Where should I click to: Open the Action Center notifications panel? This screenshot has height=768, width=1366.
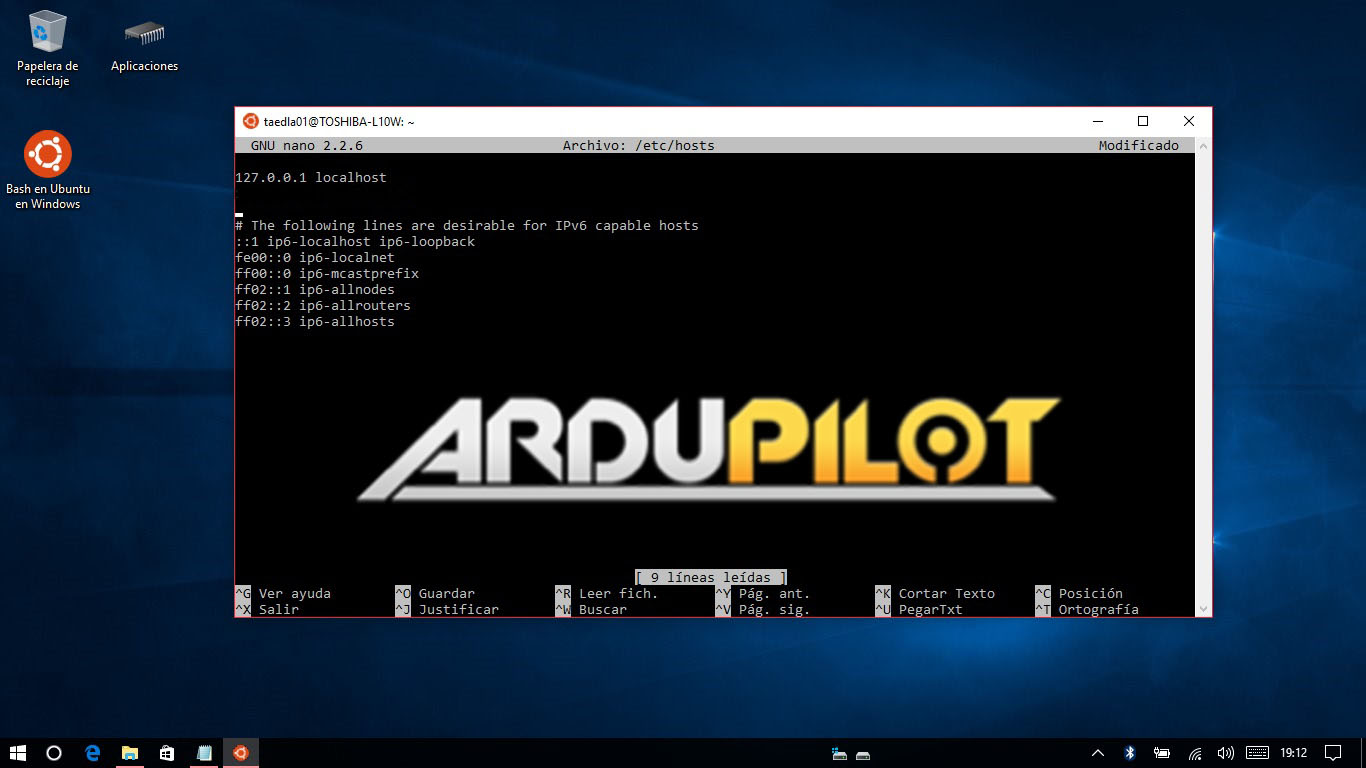click(1333, 753)
